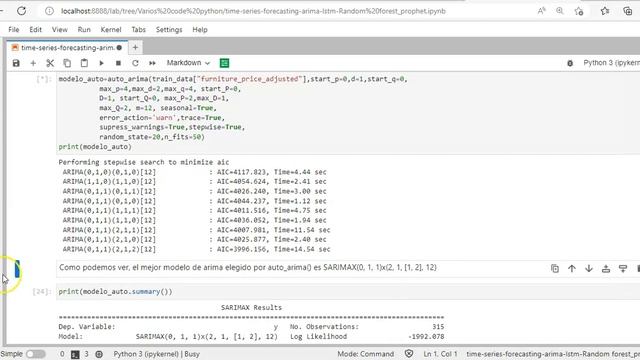Open a new launcher tab
Screen dimensions: 640x360
(135, 48)
